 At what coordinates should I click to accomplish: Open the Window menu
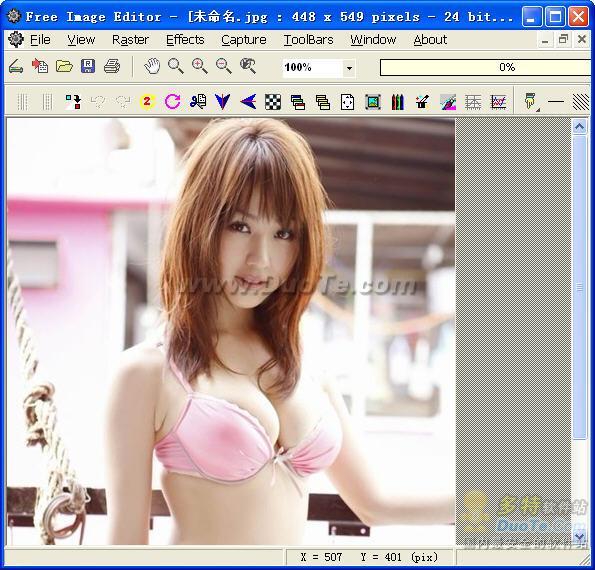coord(373,40)
